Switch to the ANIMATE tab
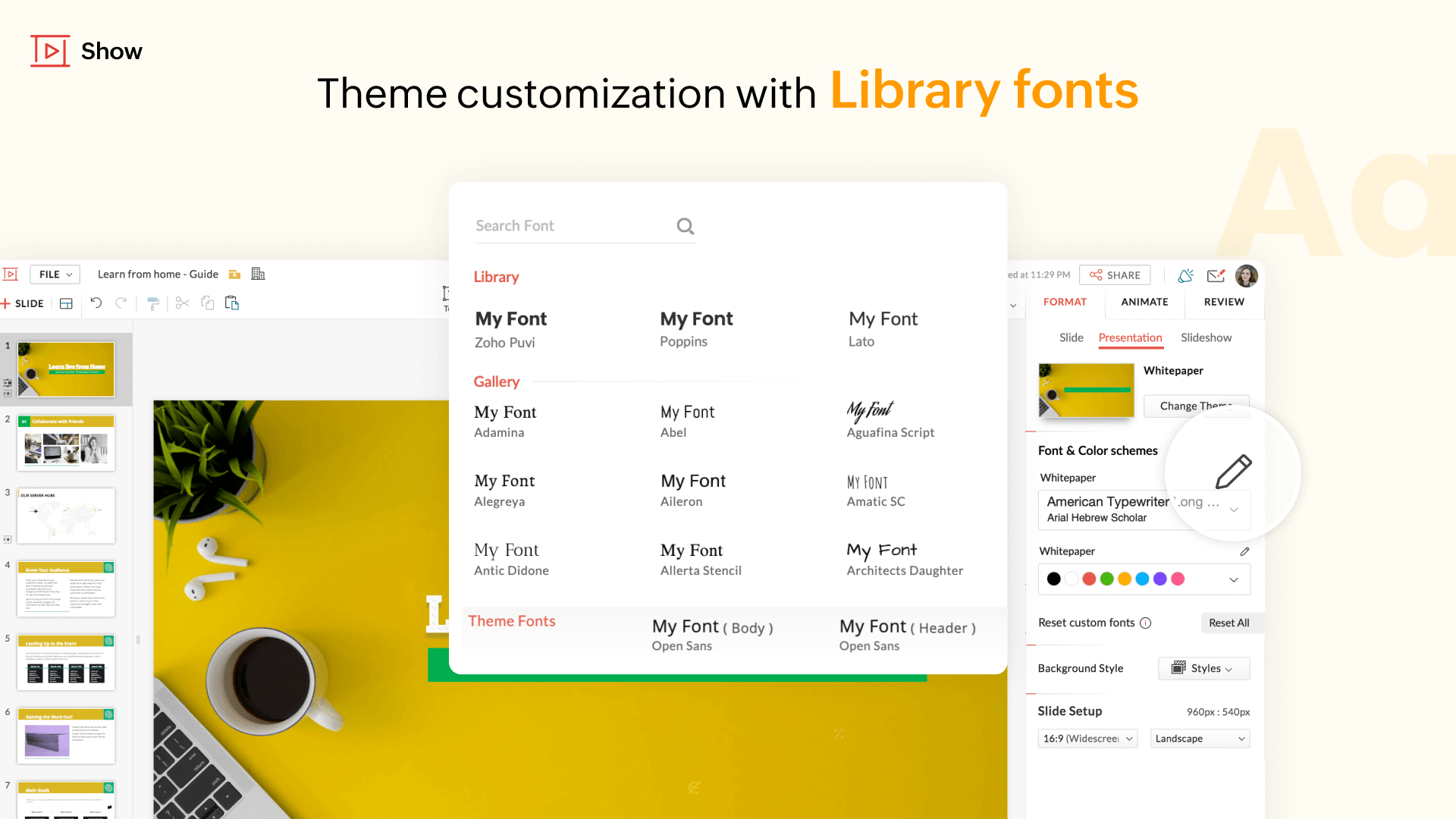This screenshot has height=819, width=1456. pyautogui.click(x=1144, y=302)
